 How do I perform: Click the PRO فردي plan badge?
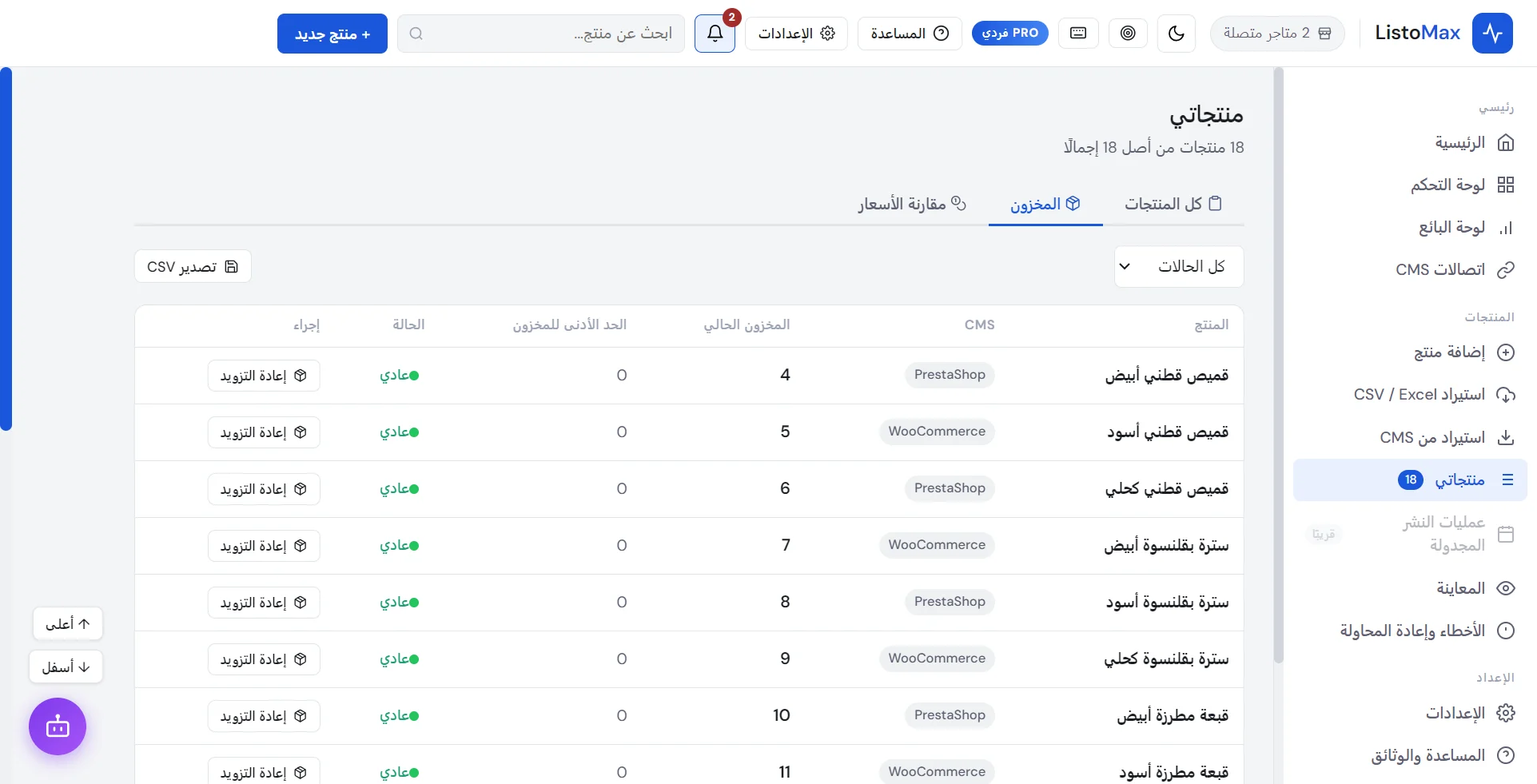[1009, 34]
